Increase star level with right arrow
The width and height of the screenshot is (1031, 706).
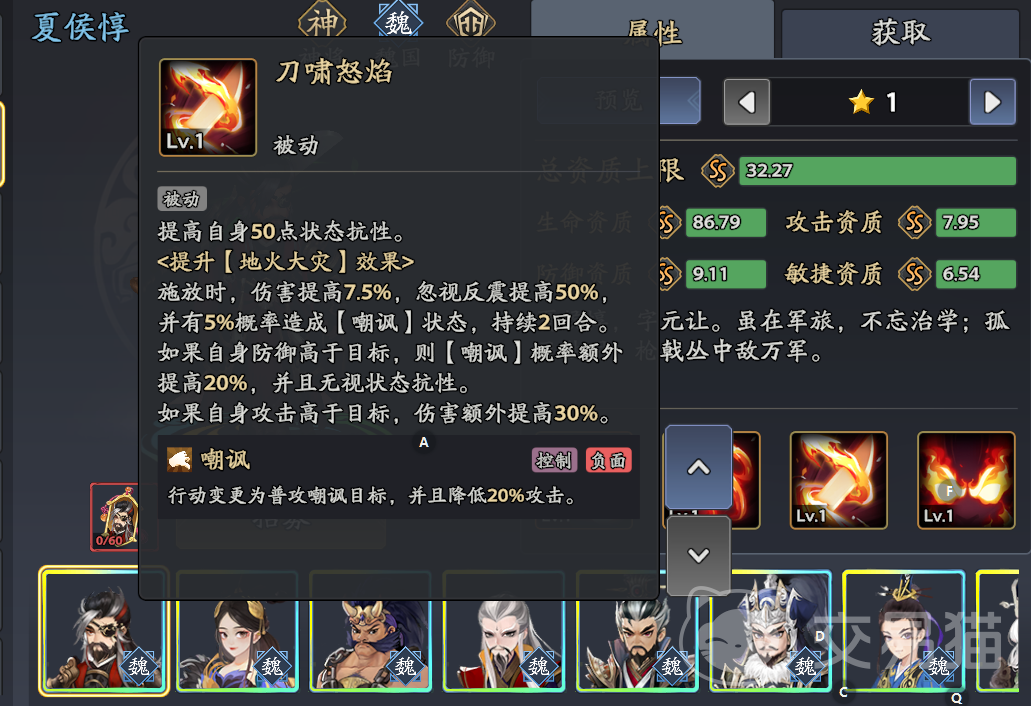point(992,102)
